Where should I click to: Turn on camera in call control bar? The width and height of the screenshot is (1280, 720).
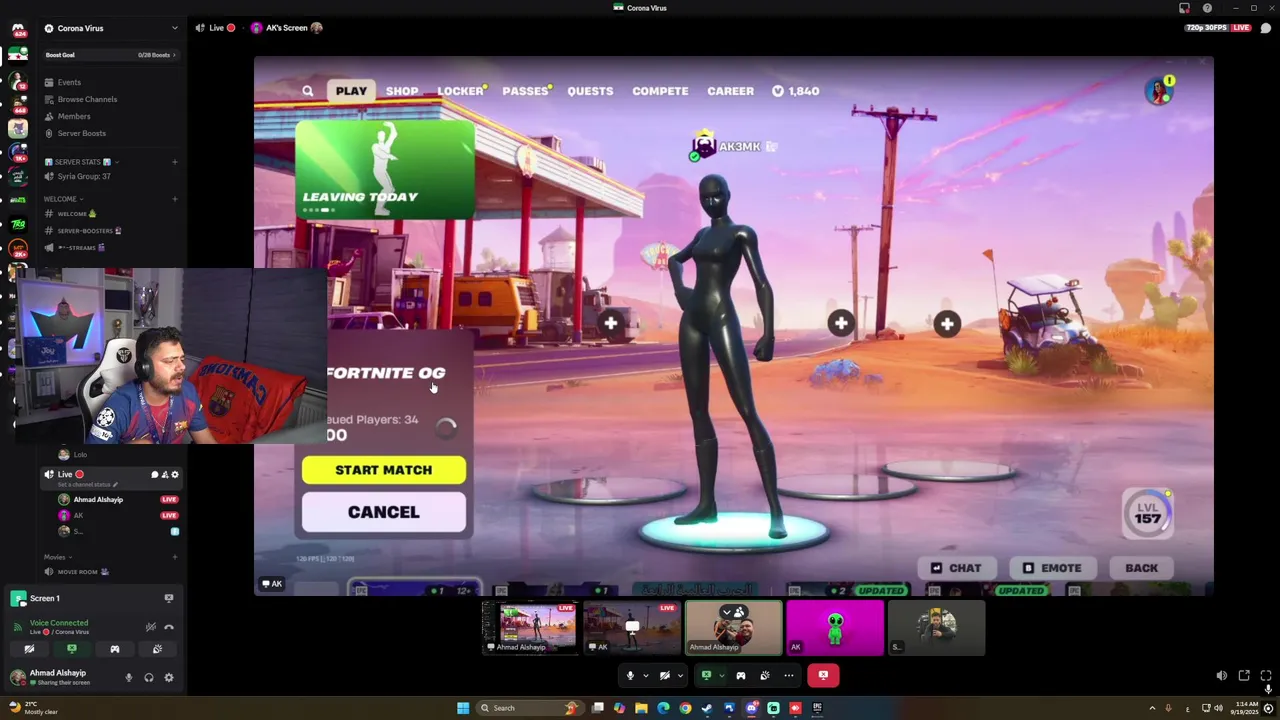coord(664,675)
